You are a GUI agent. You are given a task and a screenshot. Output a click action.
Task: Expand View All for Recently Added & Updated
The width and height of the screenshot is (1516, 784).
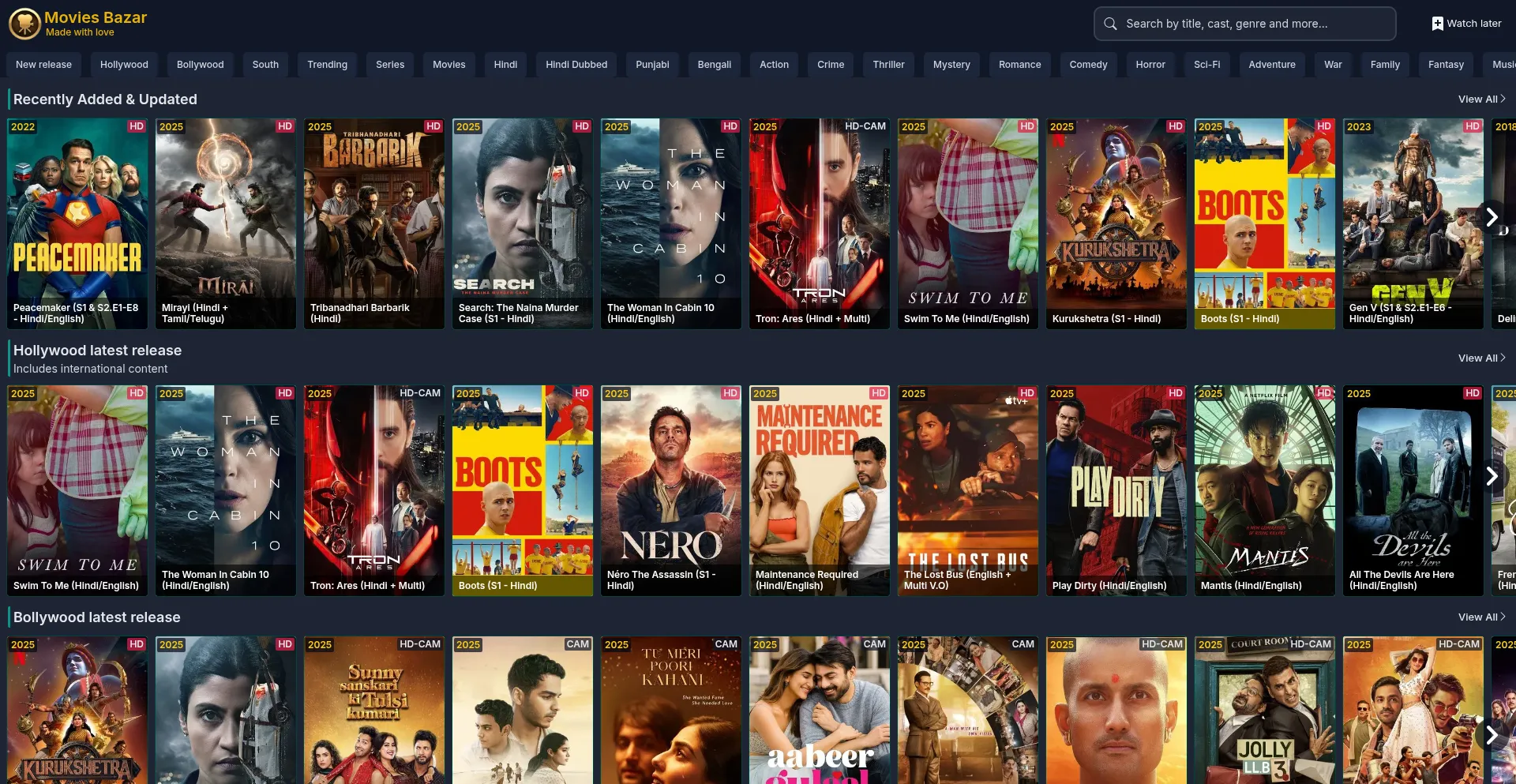1481,99
